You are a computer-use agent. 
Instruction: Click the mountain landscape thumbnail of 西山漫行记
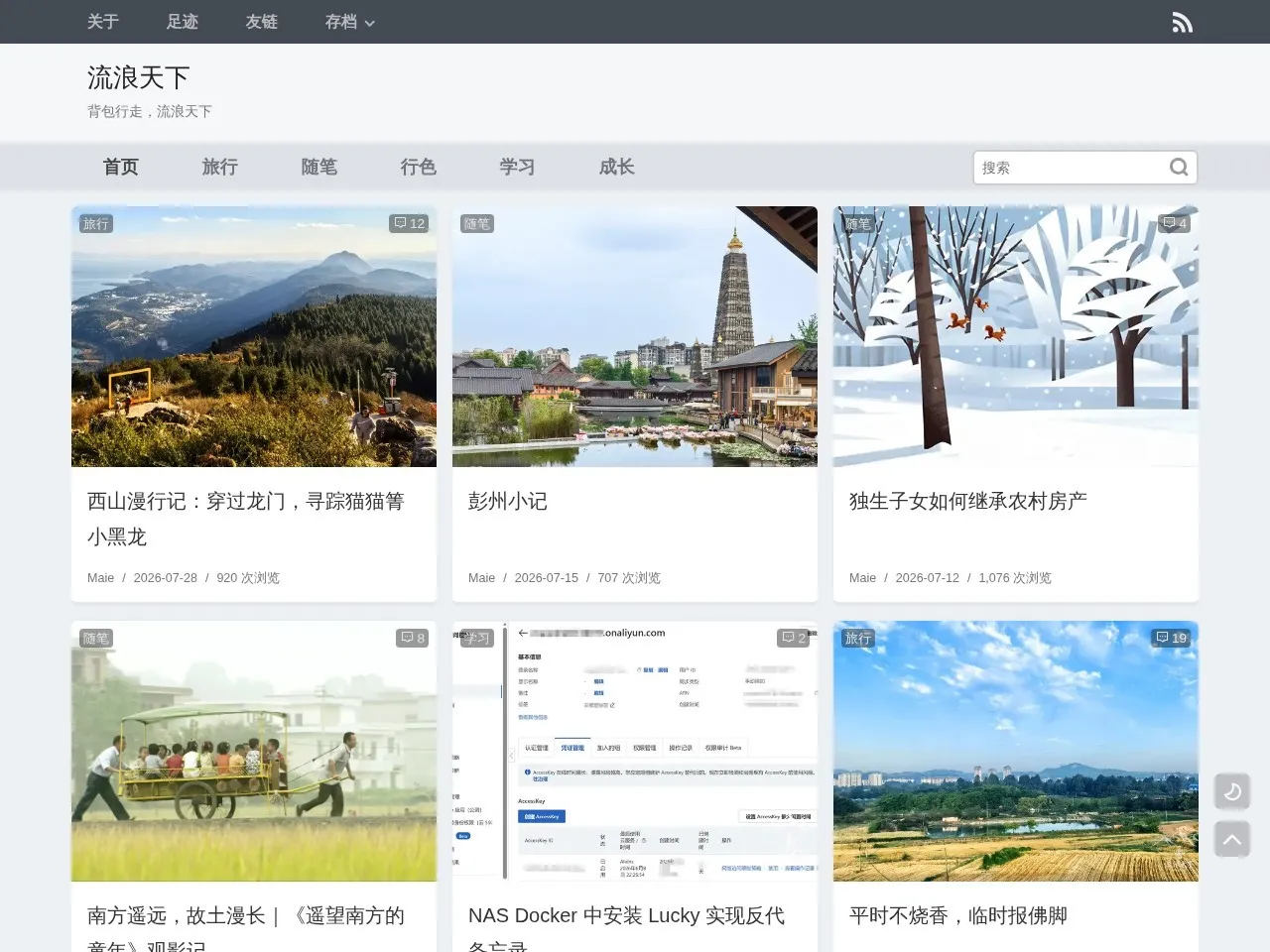254,336
